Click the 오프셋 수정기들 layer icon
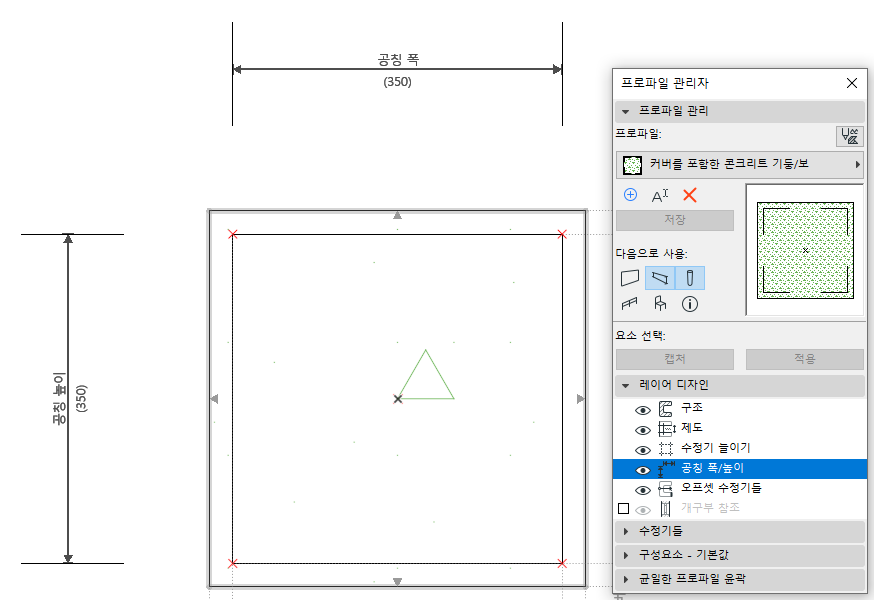 (666, 489)
